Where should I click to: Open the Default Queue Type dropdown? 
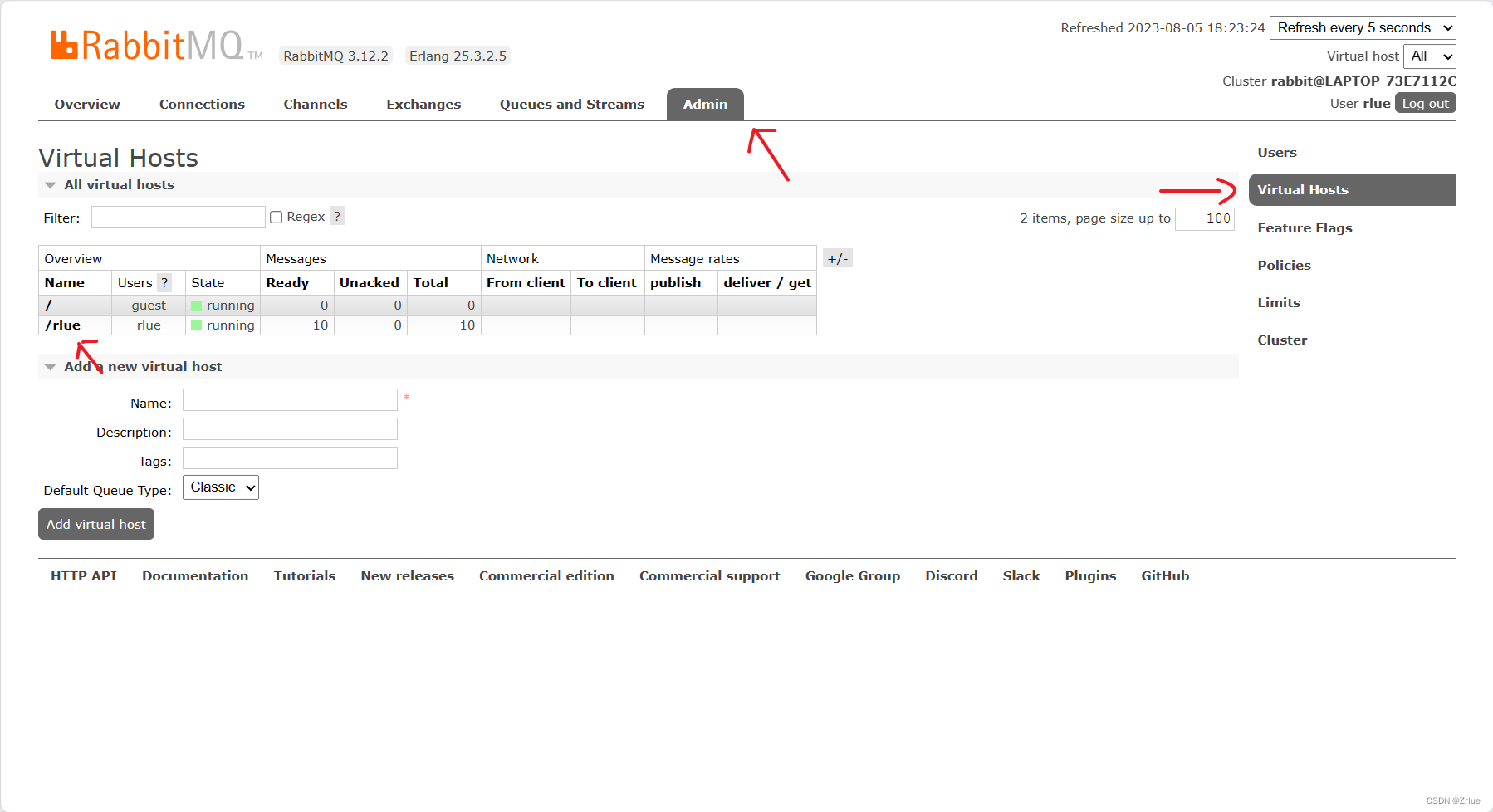pyautogui.click(x=221, y=487)
